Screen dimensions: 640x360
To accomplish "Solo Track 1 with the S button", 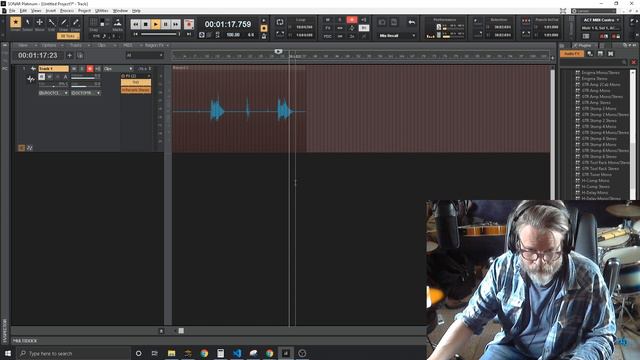I will click(82, 69).
